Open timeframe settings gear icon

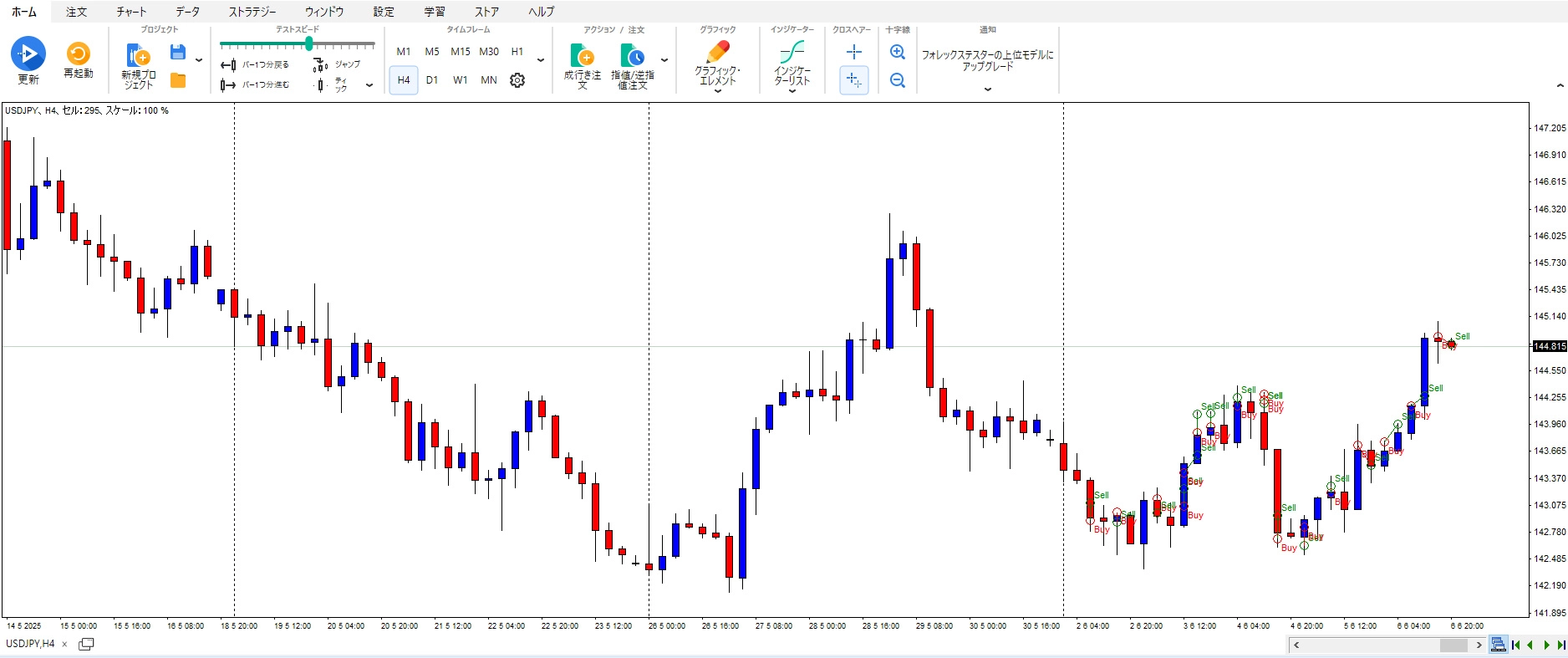tap(517, 80)
